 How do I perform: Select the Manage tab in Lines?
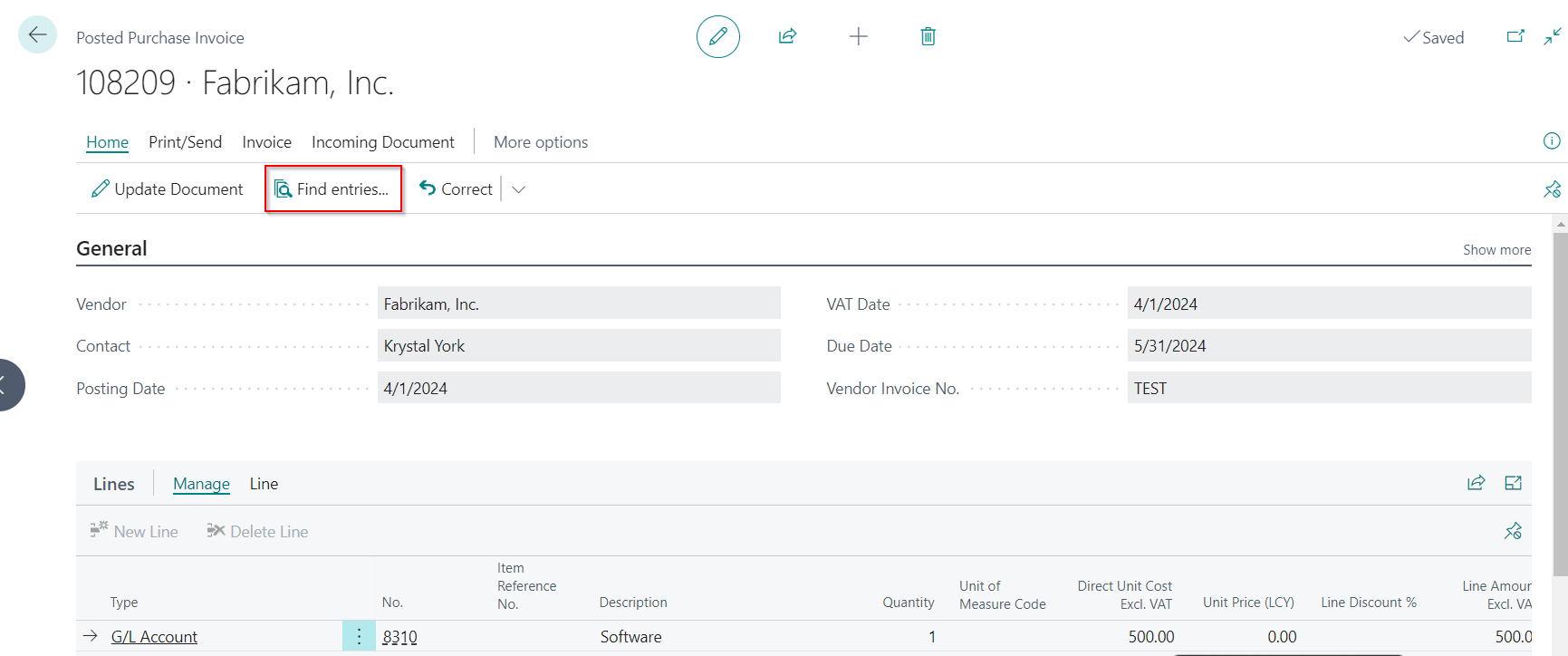pos(201,484)
